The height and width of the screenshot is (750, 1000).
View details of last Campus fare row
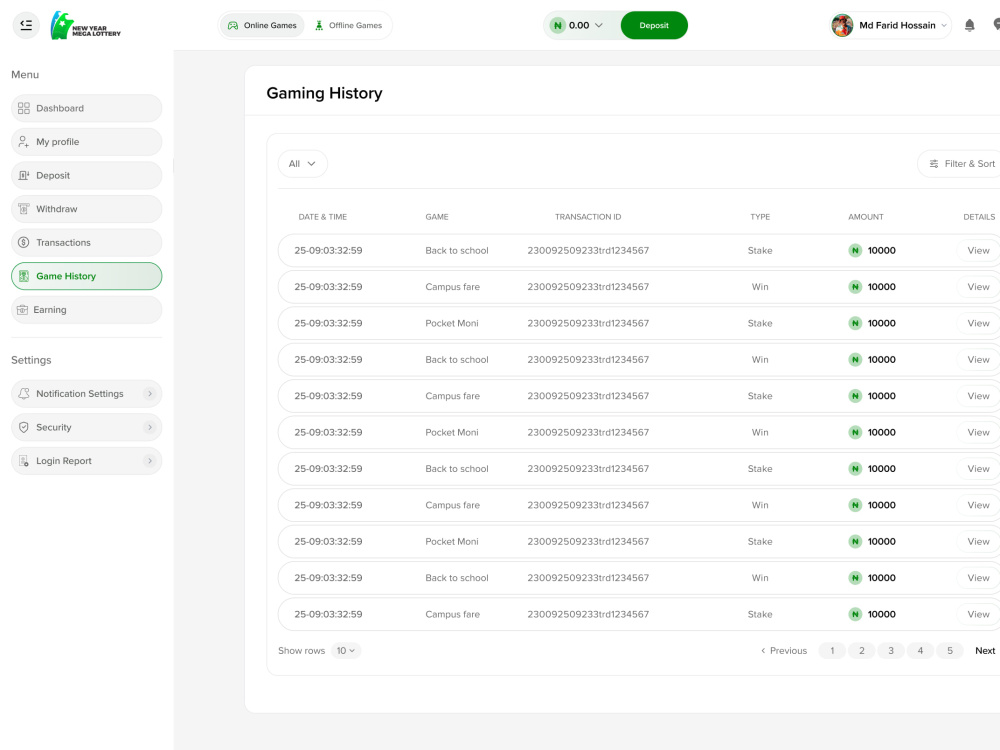[x=978, y=614]
